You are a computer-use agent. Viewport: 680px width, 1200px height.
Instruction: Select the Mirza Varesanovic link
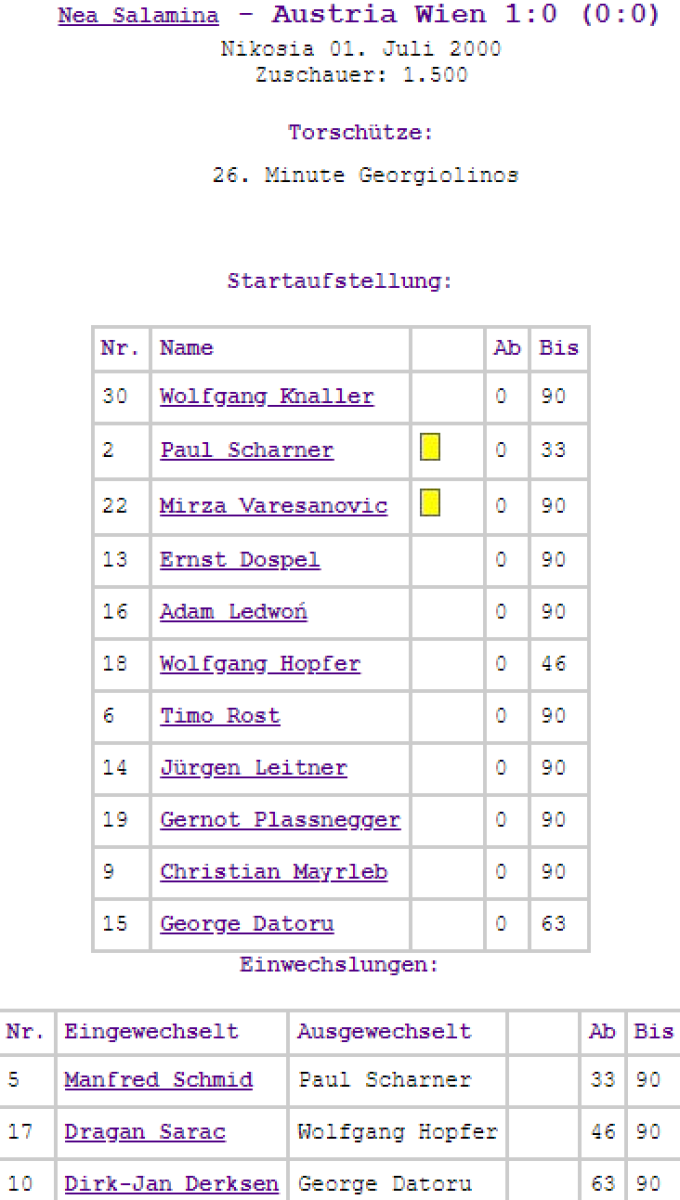click(x=273, y=506)
